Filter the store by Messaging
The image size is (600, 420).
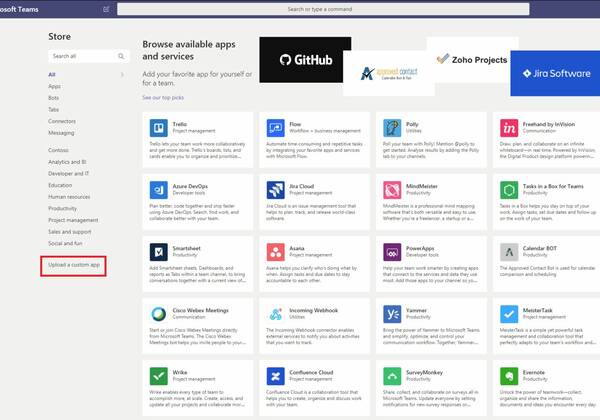tap(61, 133)
